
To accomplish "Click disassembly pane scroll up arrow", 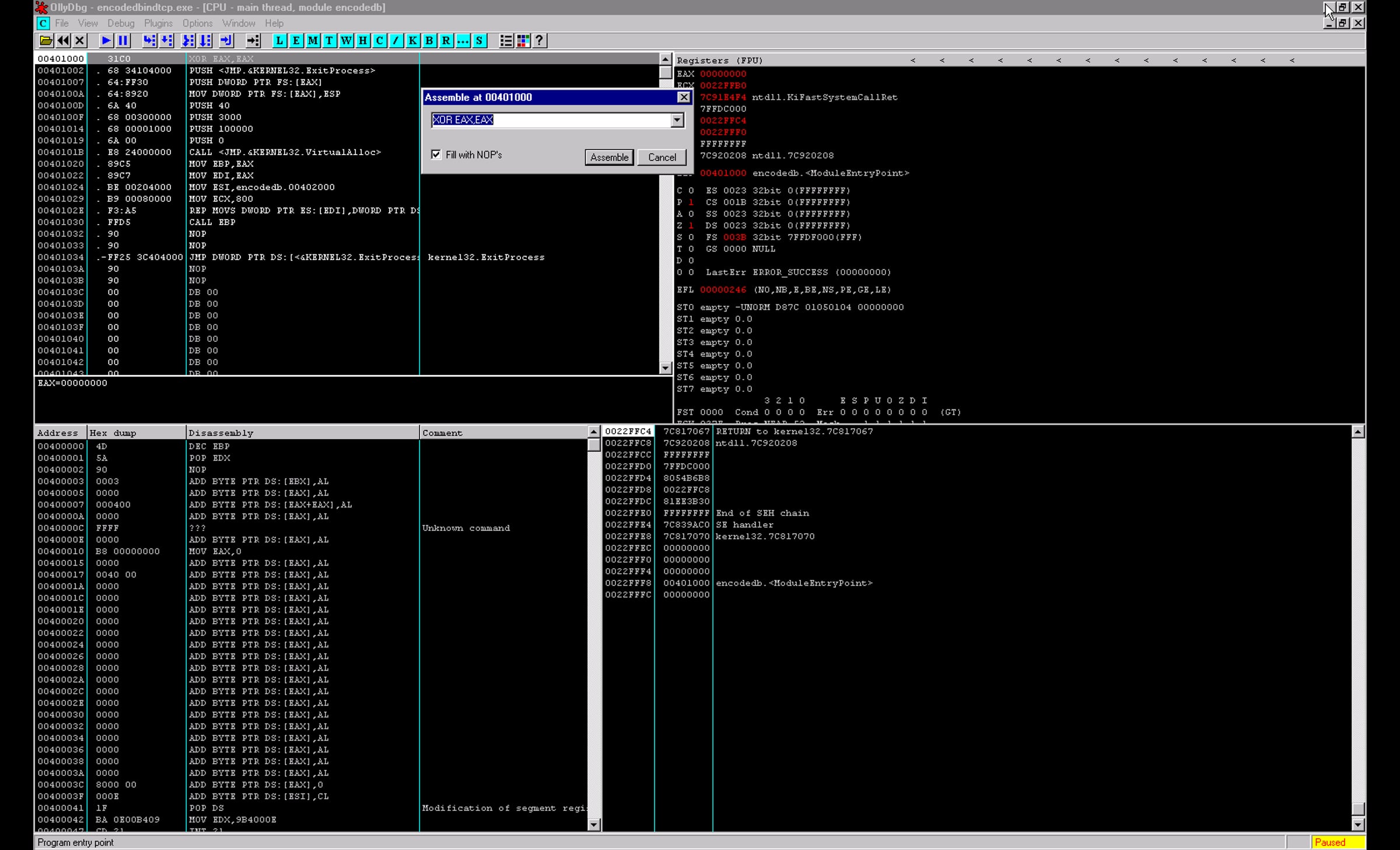I will [665, 60].
